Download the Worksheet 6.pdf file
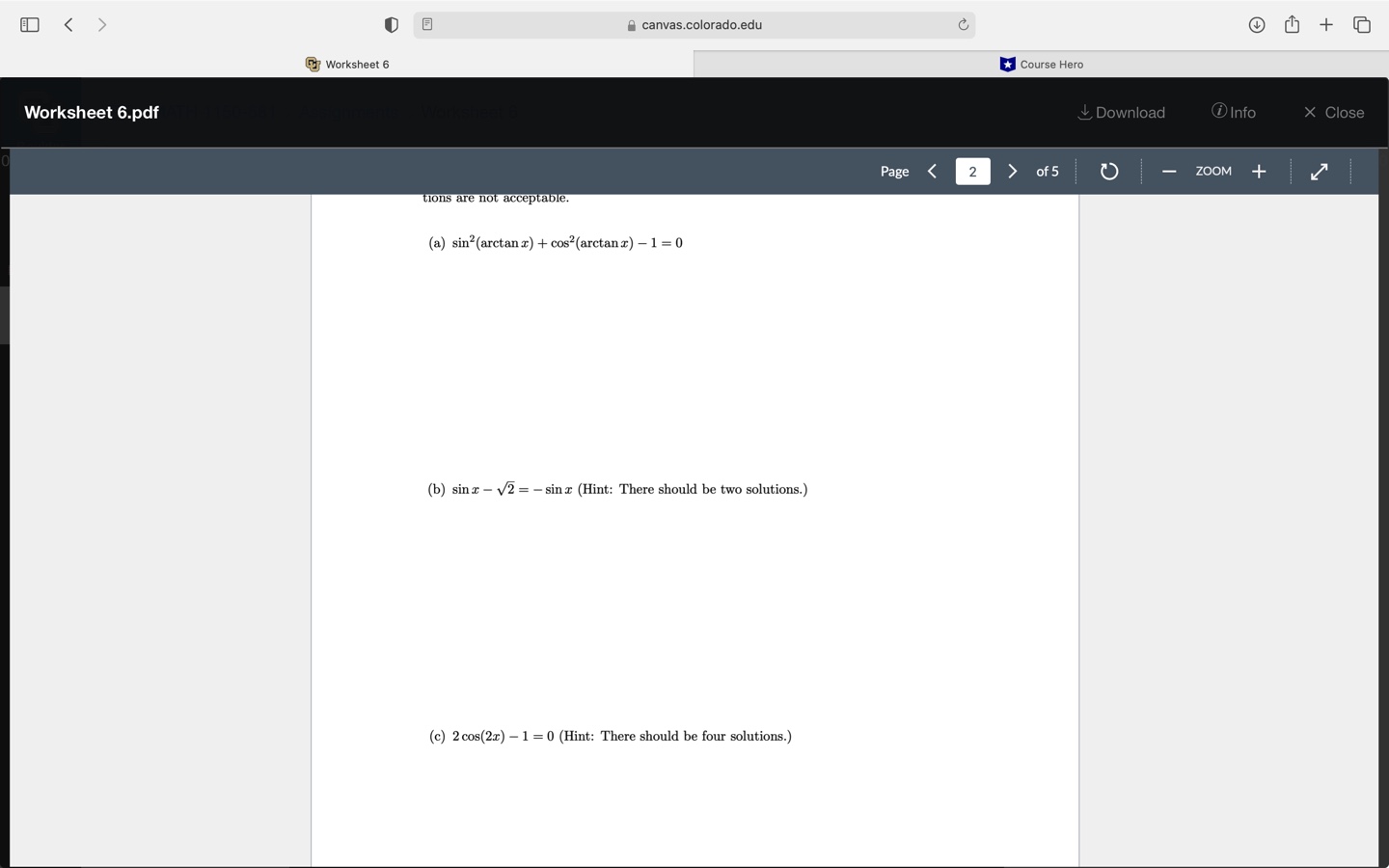The image size is (1389, 868). click(x=1121, y=112)
